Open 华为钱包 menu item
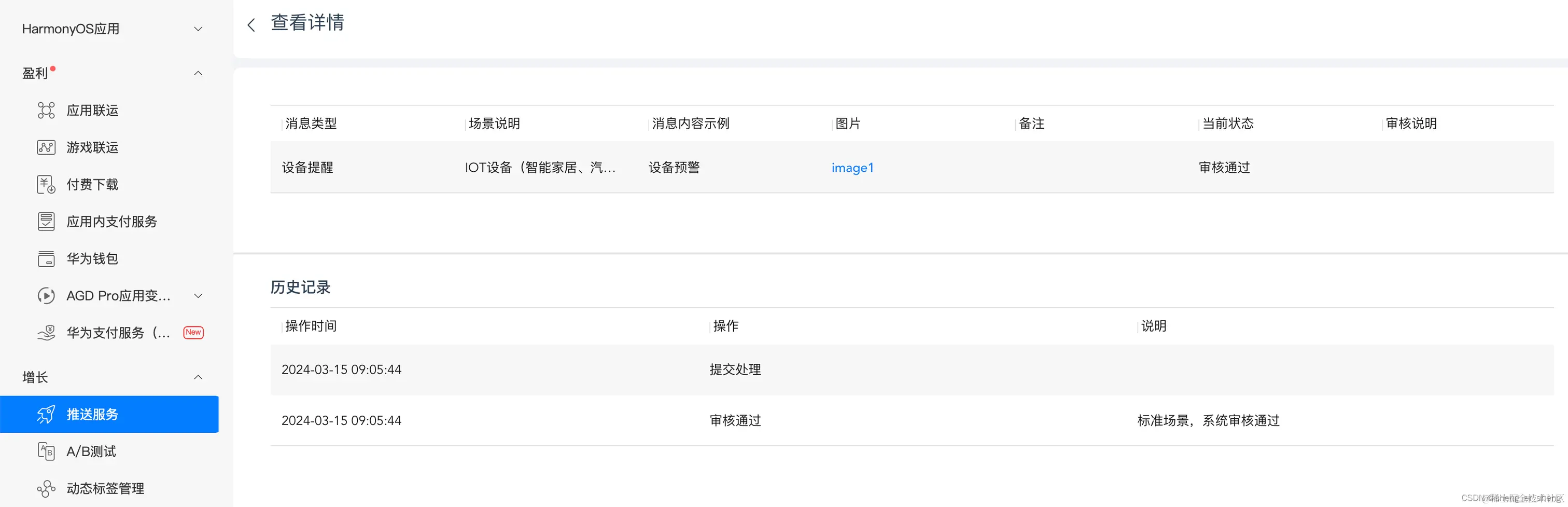This screenshot has height=507, width=1568. point(92,259)
